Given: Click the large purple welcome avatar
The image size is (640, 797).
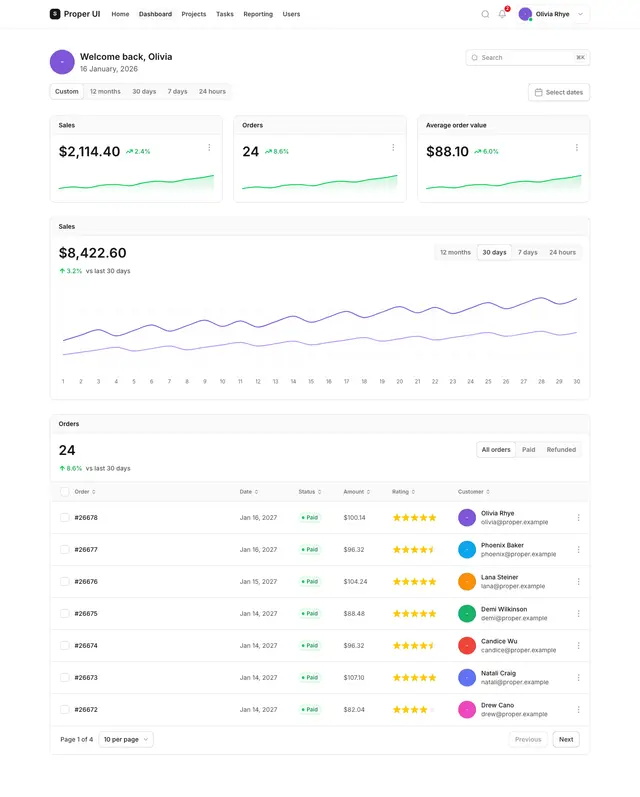Looking at the screenshot, I should 62,62.
